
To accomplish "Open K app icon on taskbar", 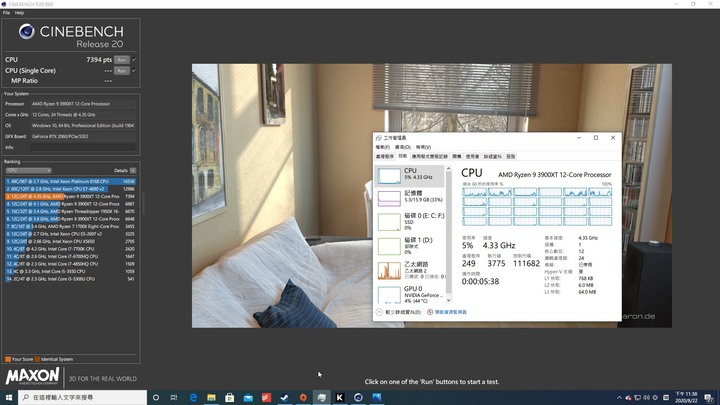I will 340,397.
